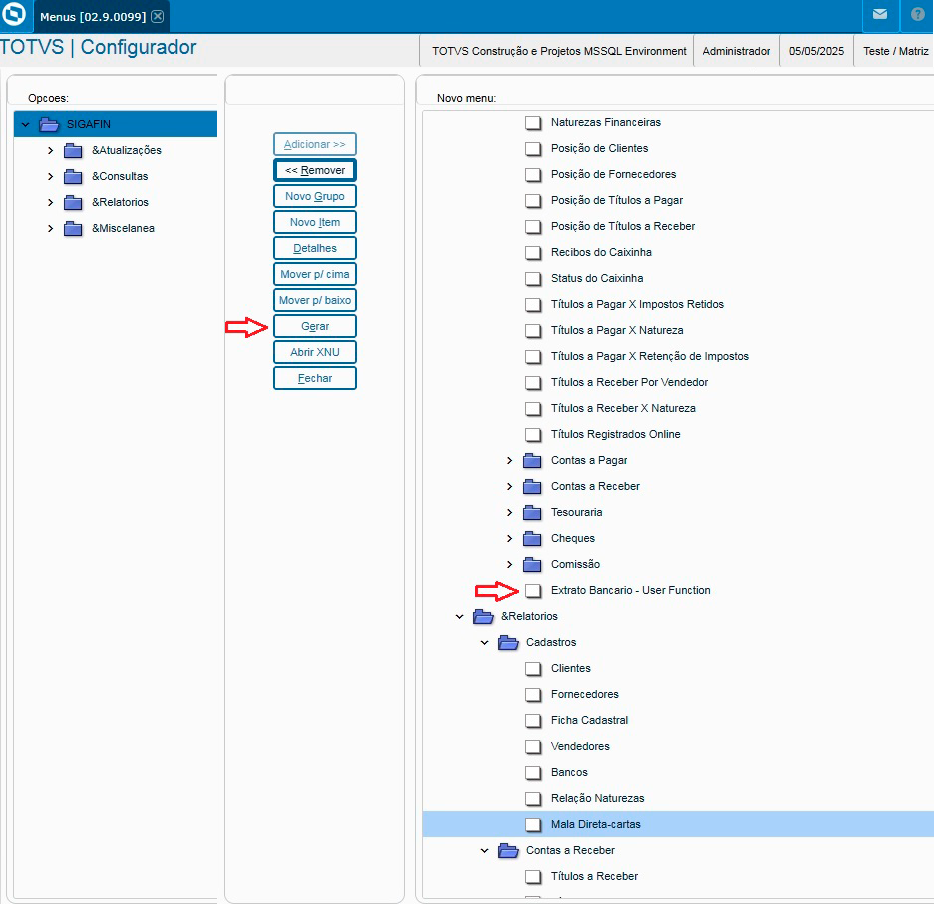Check the Posição de Fornecedores checkbox
The height and width of the screenshot is (904, 934).
coord(533,174)
